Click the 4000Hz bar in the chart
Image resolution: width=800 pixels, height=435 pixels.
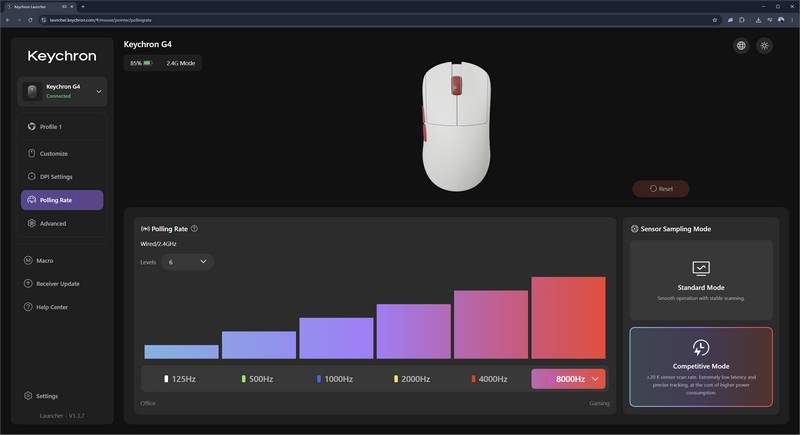pyautogui.click(x=491, y=324)
